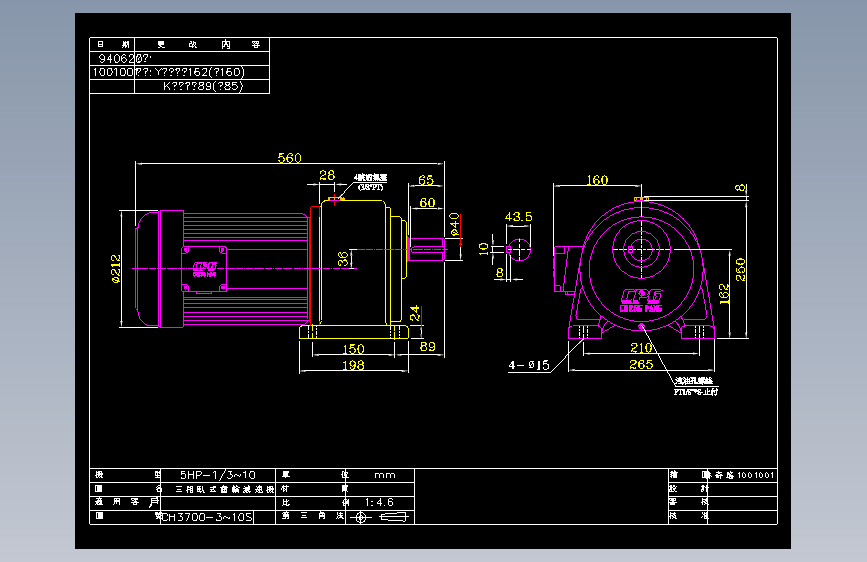Click the Y????162(?160) revision note

click(200, 72)
